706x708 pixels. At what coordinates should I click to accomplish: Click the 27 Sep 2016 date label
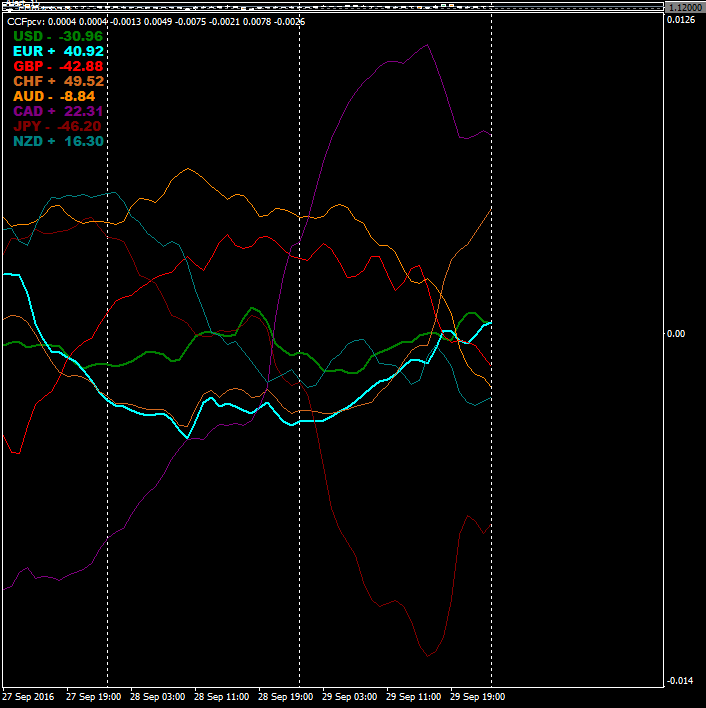tap(28, 696)
